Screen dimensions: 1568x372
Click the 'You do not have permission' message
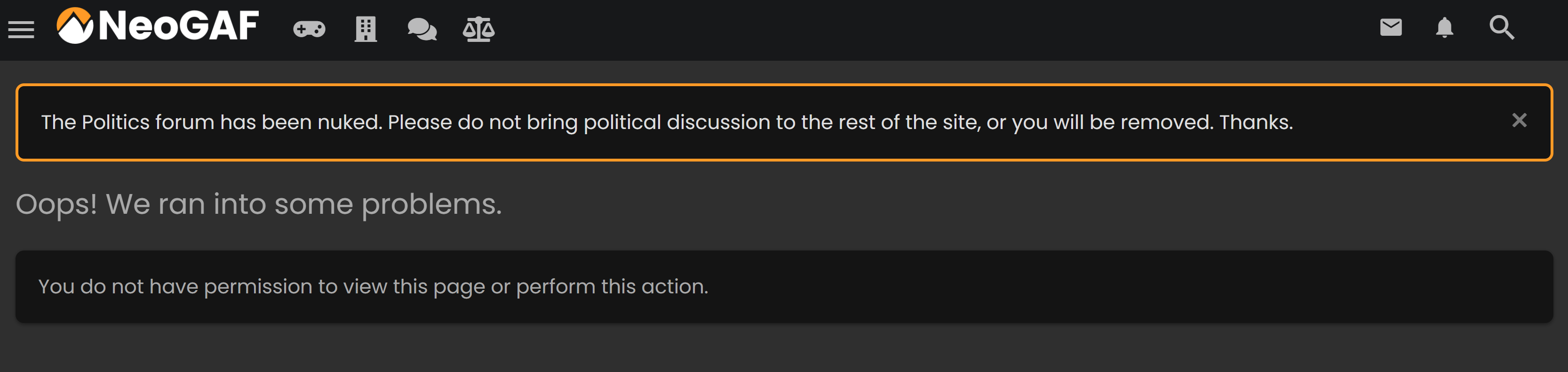pos(373,287)
